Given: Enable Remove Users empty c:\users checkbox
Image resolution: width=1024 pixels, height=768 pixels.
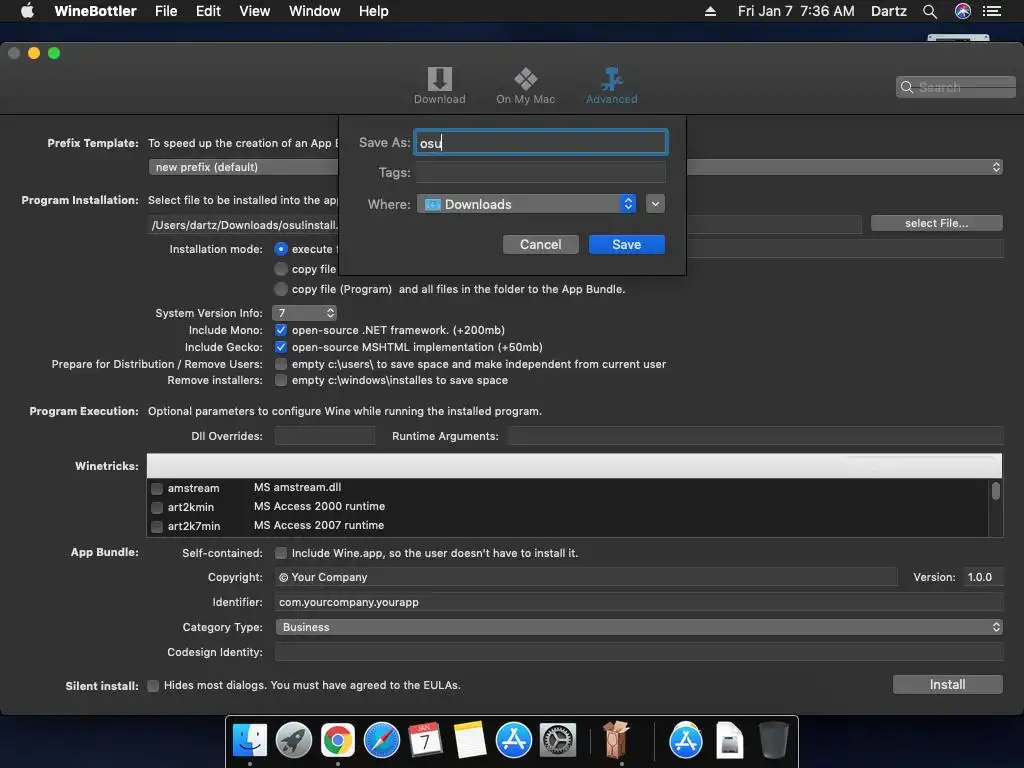Looking at the screenshot, I should [x=281, y=364].
